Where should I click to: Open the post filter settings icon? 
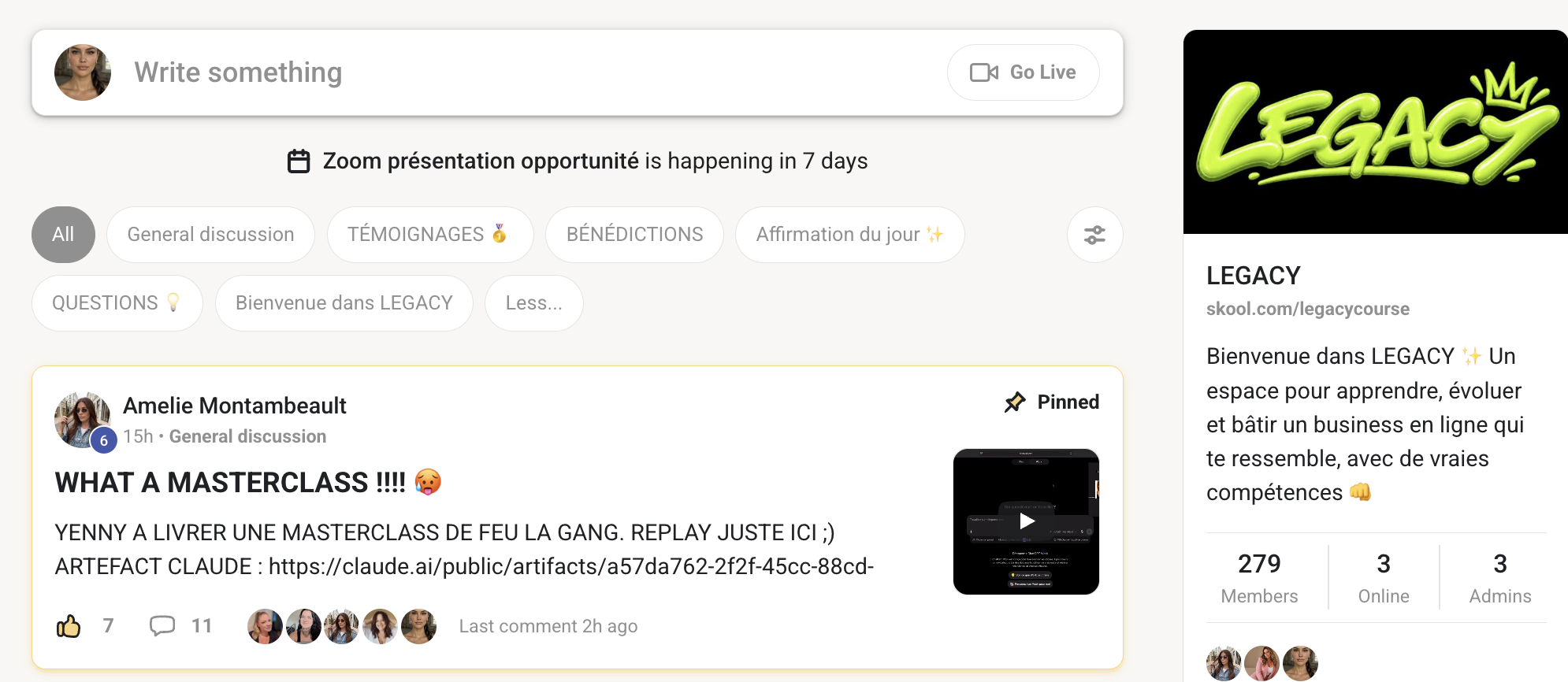coord(1094,235)
